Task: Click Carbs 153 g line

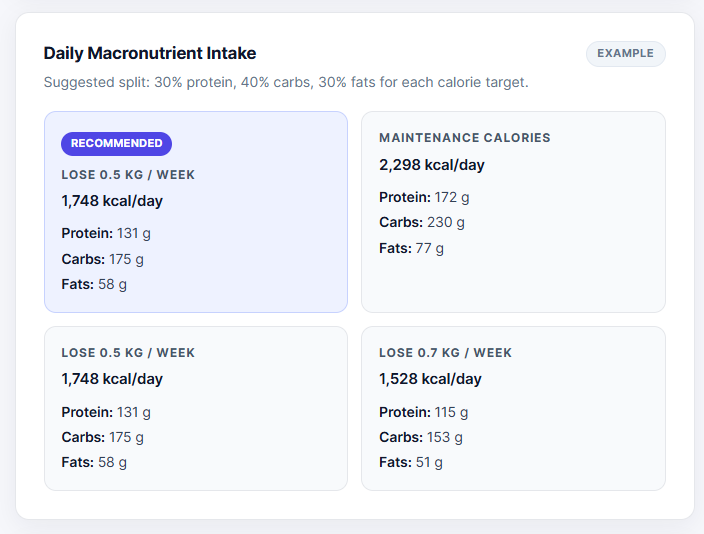Action: [421, 437]
